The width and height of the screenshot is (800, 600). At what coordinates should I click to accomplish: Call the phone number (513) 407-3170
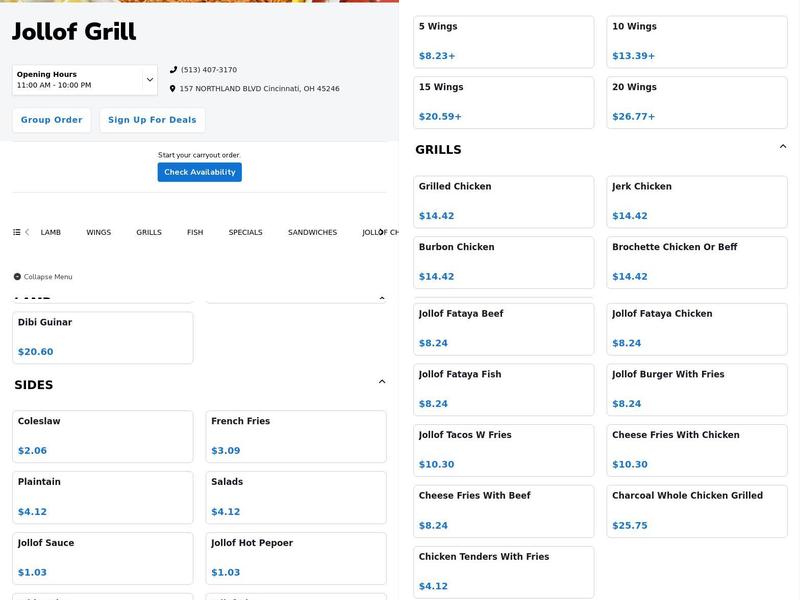point(209,70)
